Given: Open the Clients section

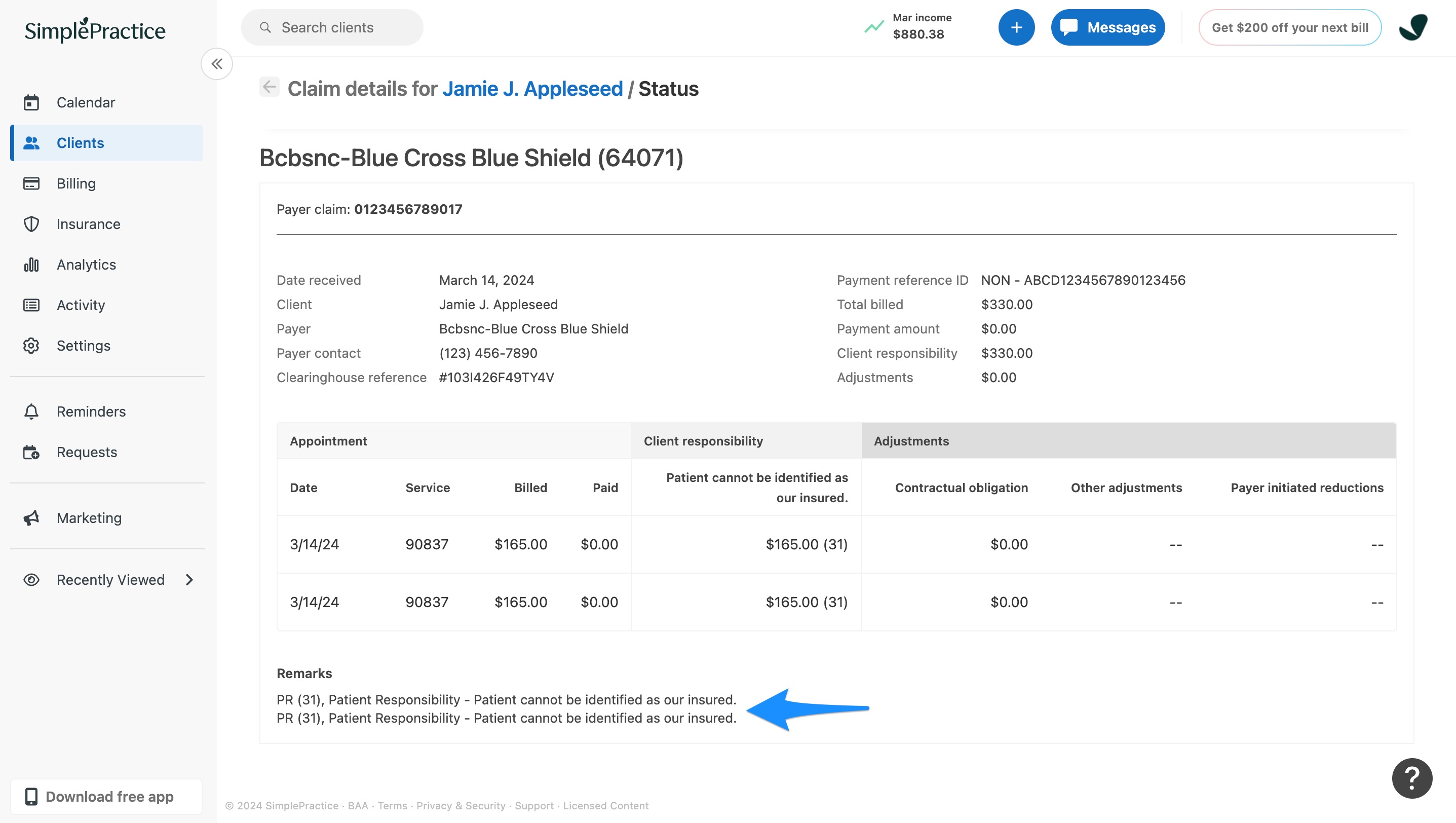Looking at the screenshot, I should coord(107,143).
